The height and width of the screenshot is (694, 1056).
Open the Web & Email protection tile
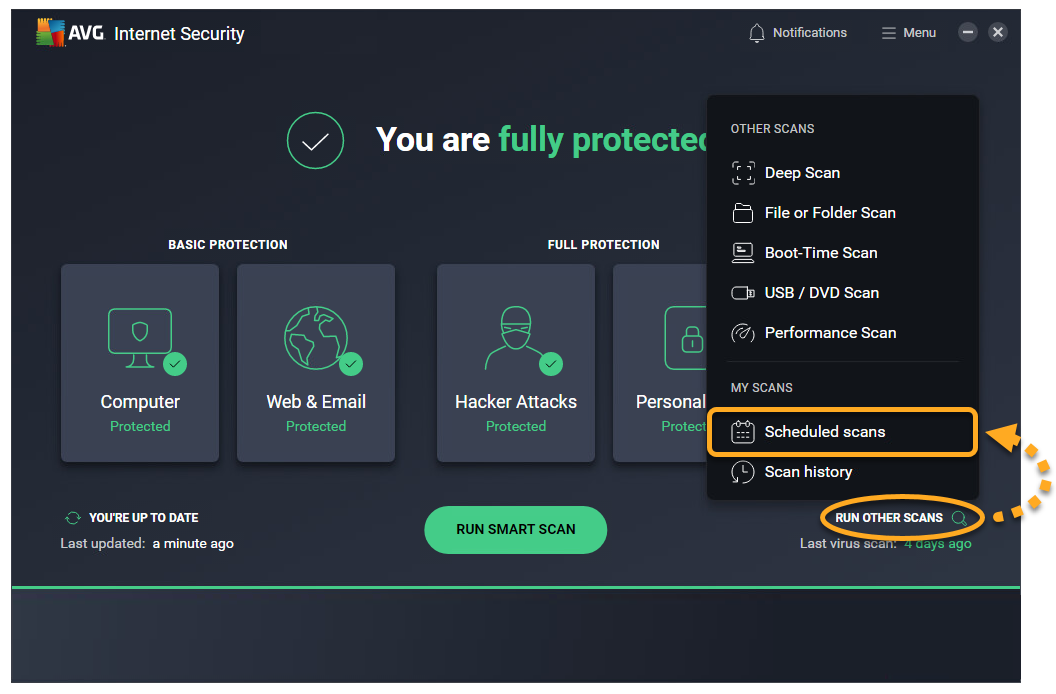click(x=316, y=363)
